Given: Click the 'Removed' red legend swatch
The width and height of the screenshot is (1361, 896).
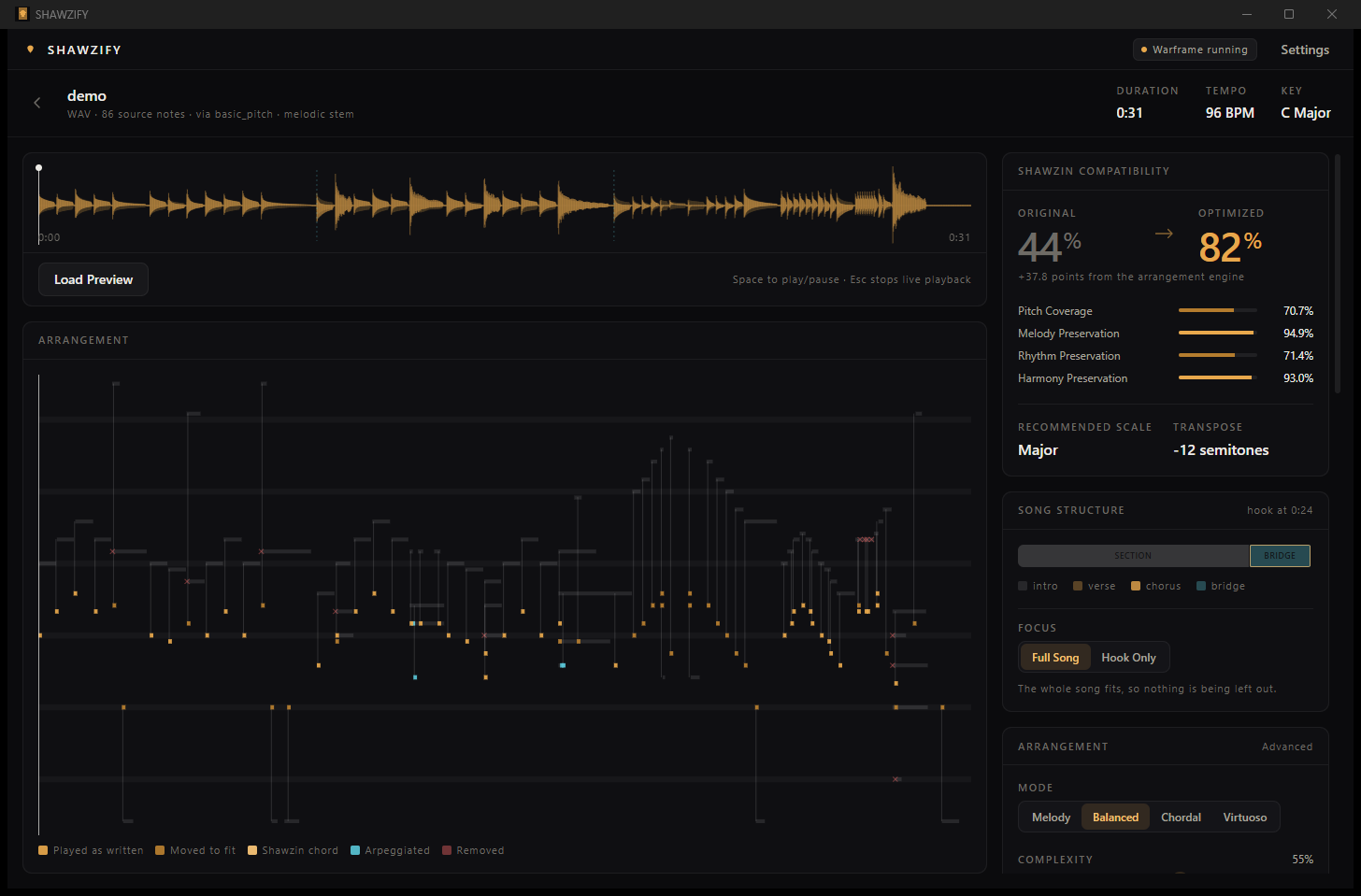Looking at the screenshot, I should click(x=447, y=850).
